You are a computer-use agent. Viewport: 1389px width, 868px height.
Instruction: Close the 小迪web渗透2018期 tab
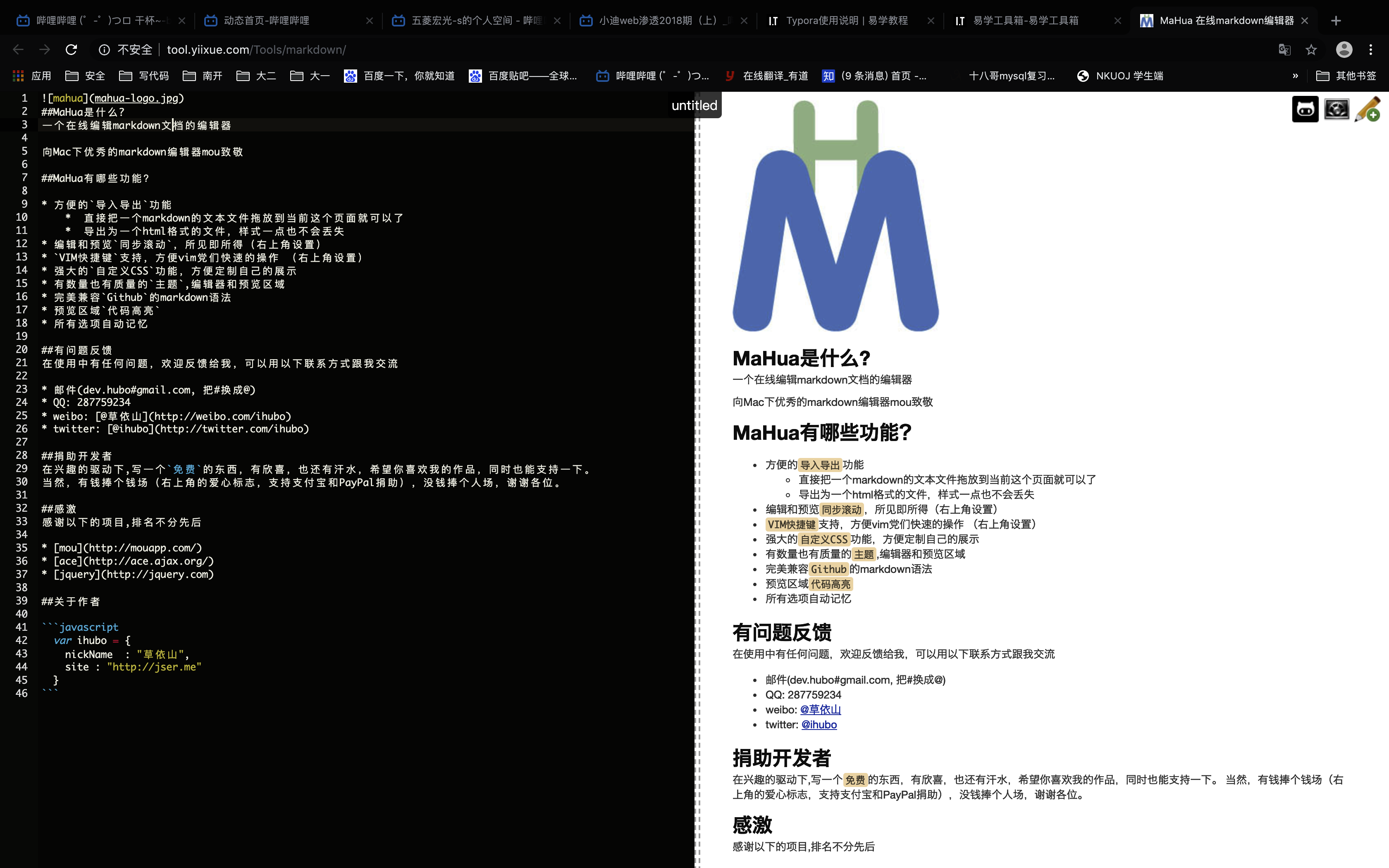point(743,21)
